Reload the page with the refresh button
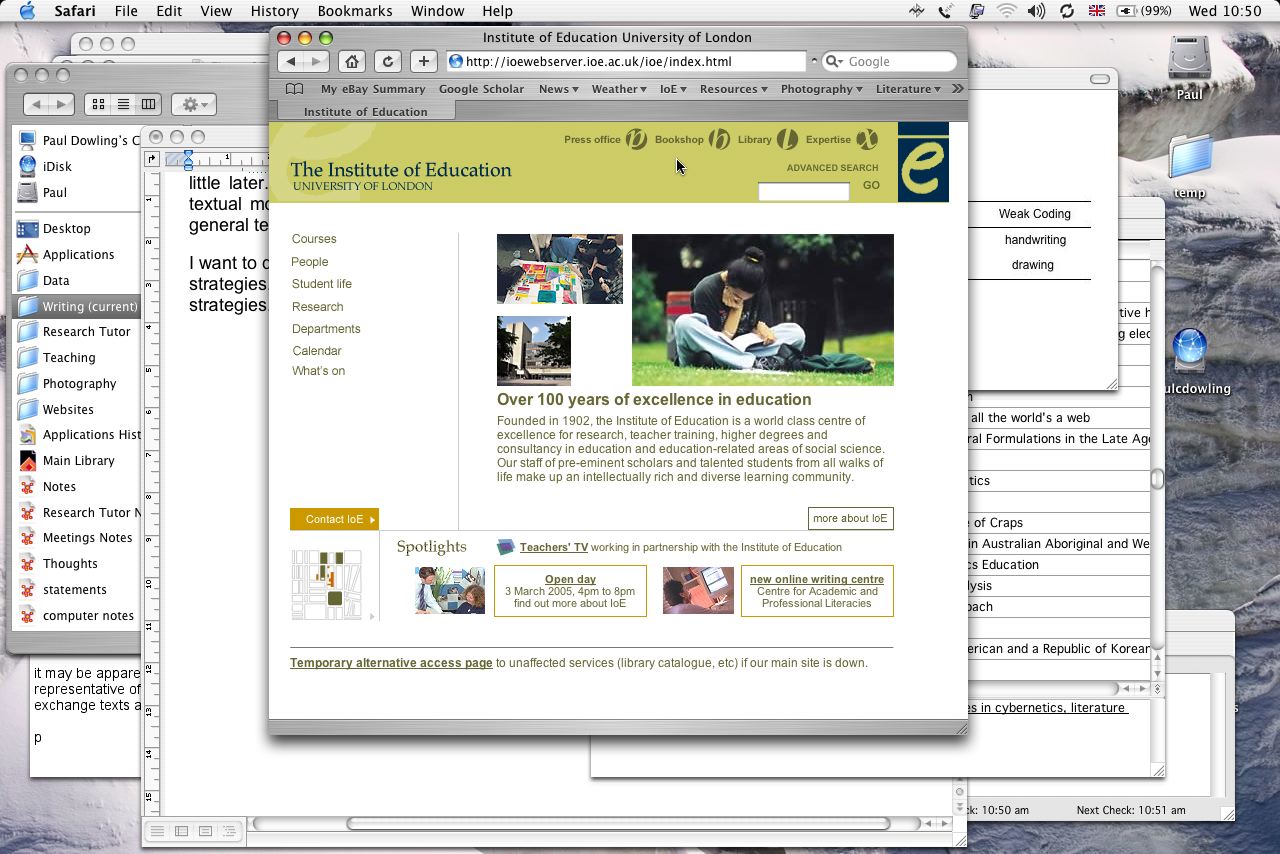 [388, 61]
